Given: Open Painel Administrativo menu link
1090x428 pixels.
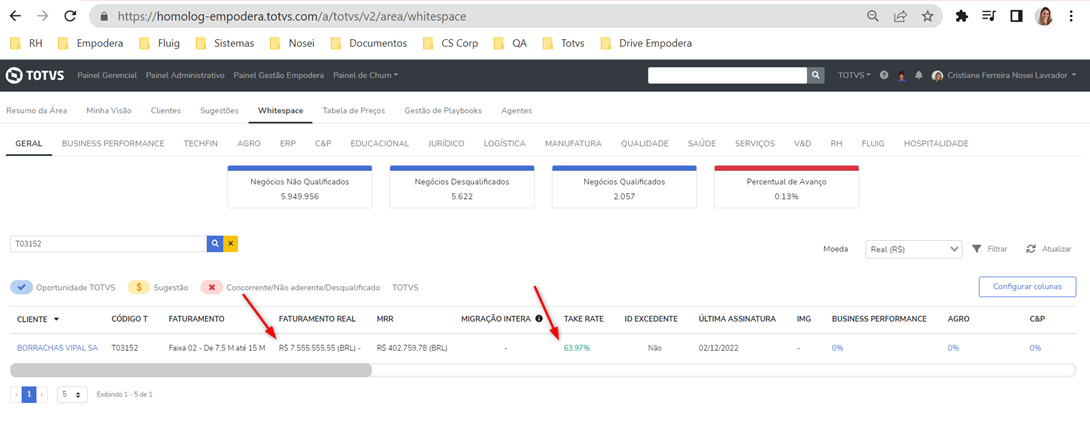Looking at the screenshot, I should tap(185, 75).
